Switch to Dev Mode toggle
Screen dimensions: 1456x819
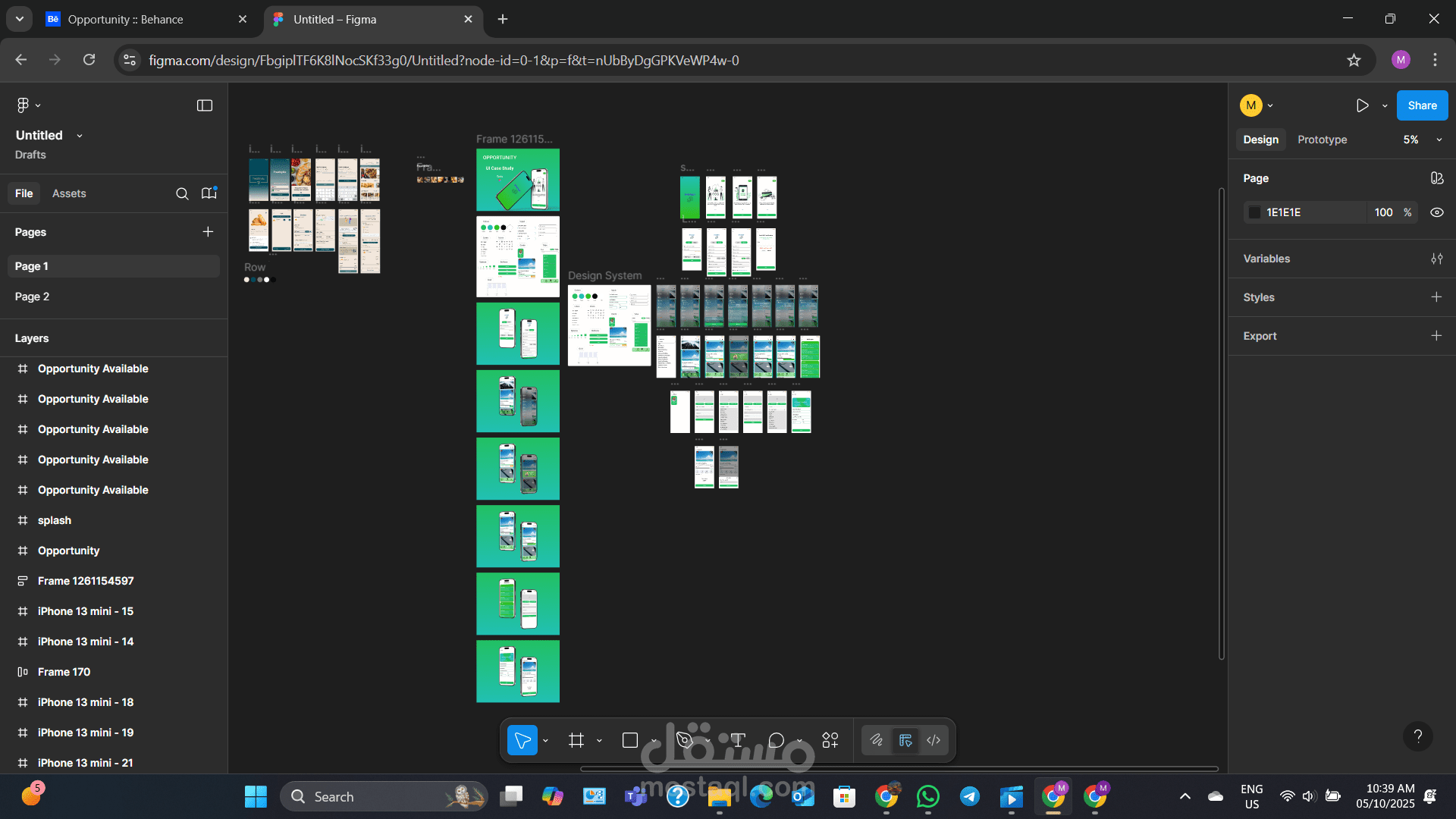point(934,740)
